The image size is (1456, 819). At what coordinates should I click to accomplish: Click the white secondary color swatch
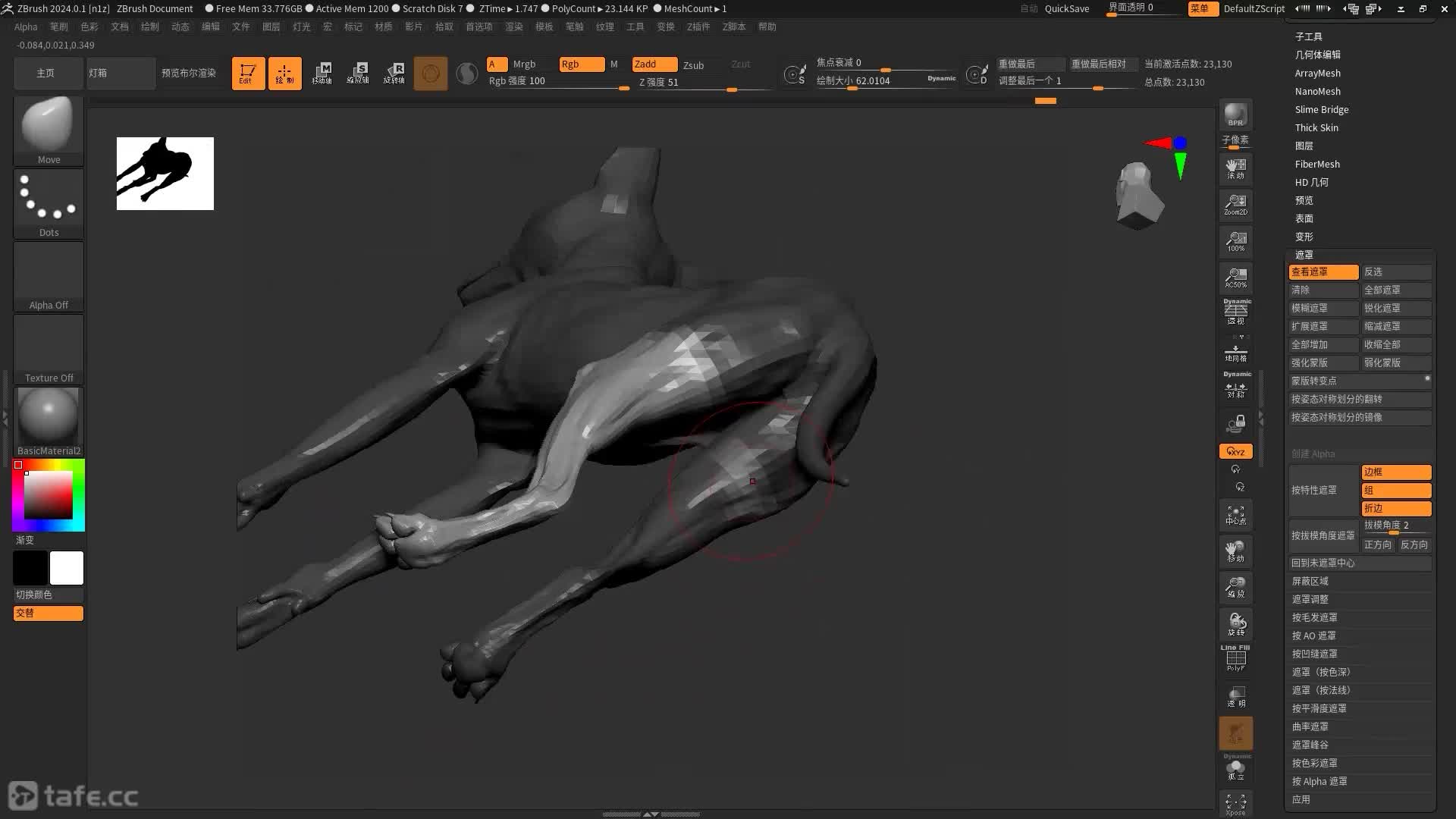(67, 568)
